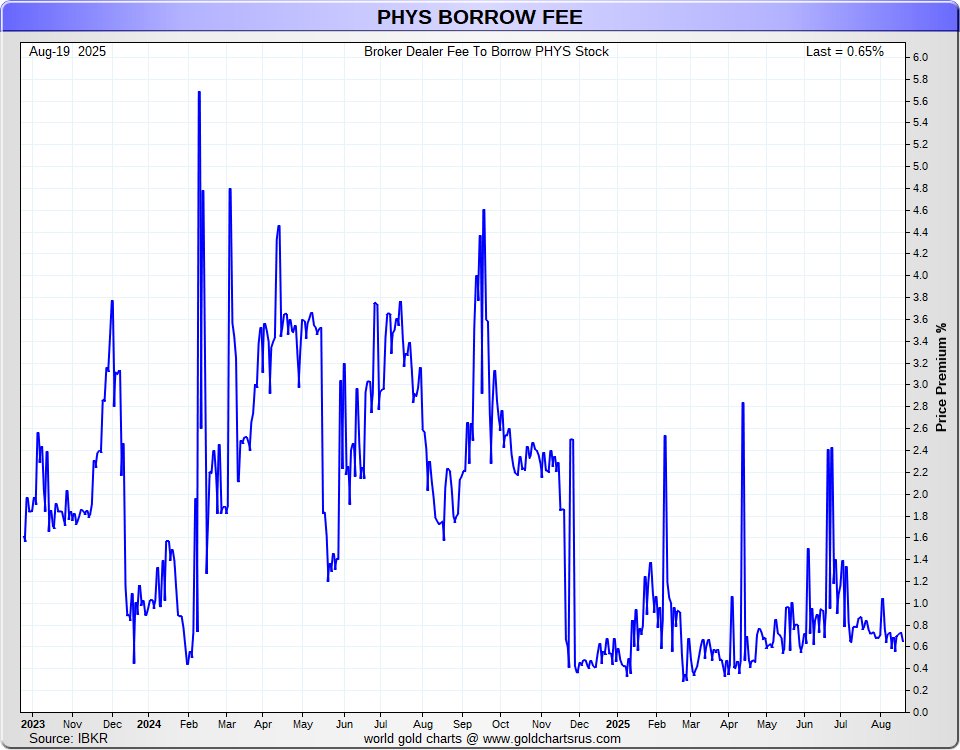Image resolution: width=960 pixels, height=750 pixels.
Task: Click the 2.8% spike peak in April 2025
Action: coord(743,403)
